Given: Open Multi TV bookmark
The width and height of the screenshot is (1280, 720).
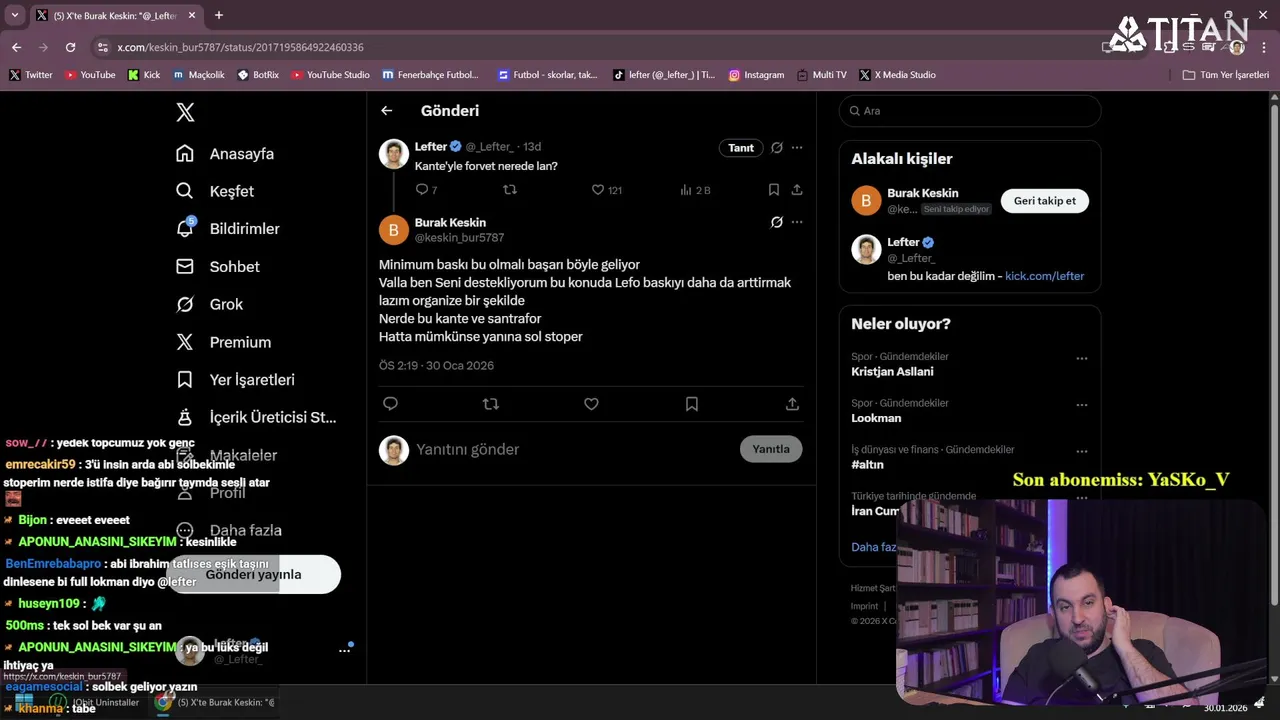Looking at the screenshot, I should coord(821,75).
